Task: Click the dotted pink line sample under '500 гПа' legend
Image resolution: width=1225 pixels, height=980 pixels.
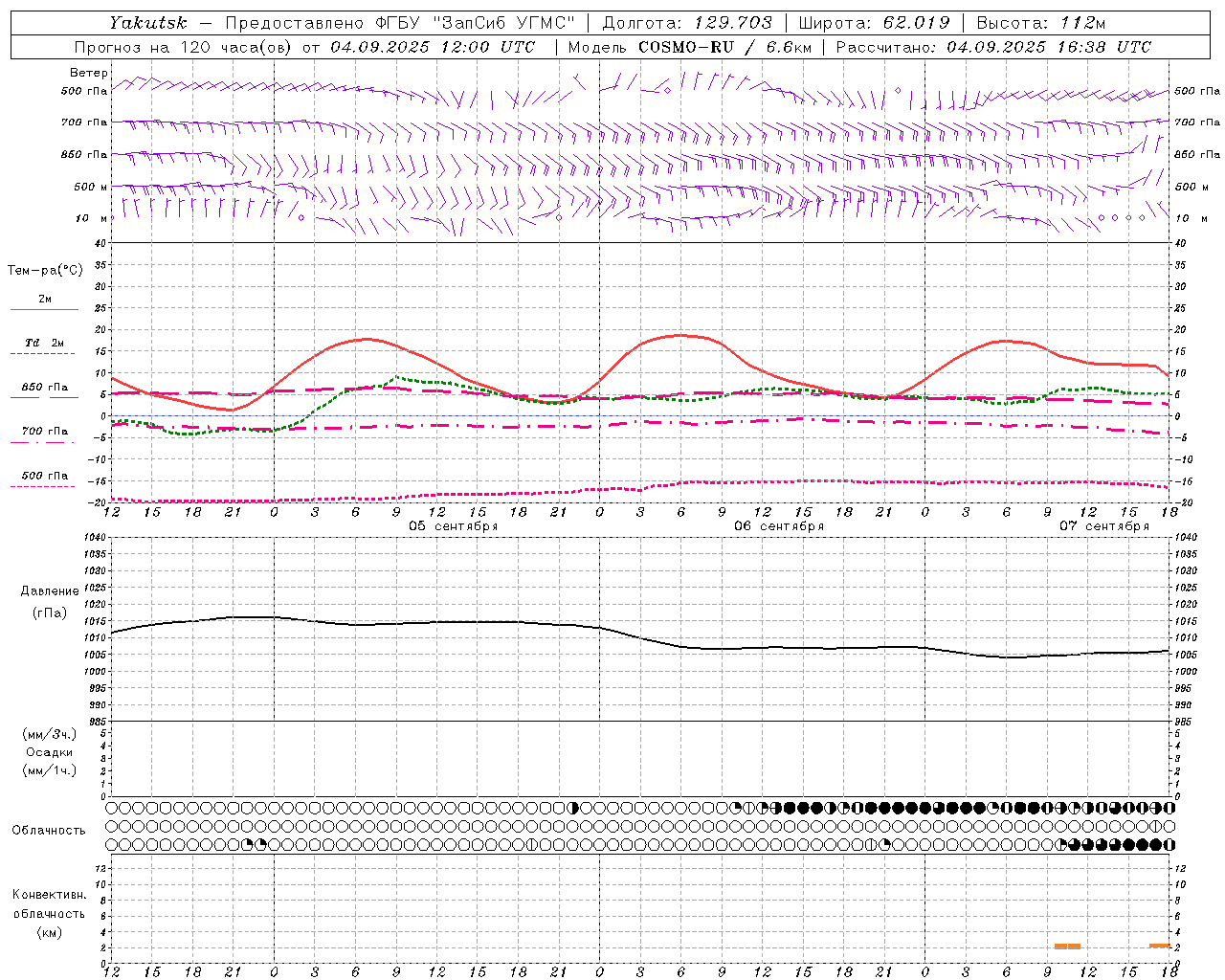Action: coord(43,486)
